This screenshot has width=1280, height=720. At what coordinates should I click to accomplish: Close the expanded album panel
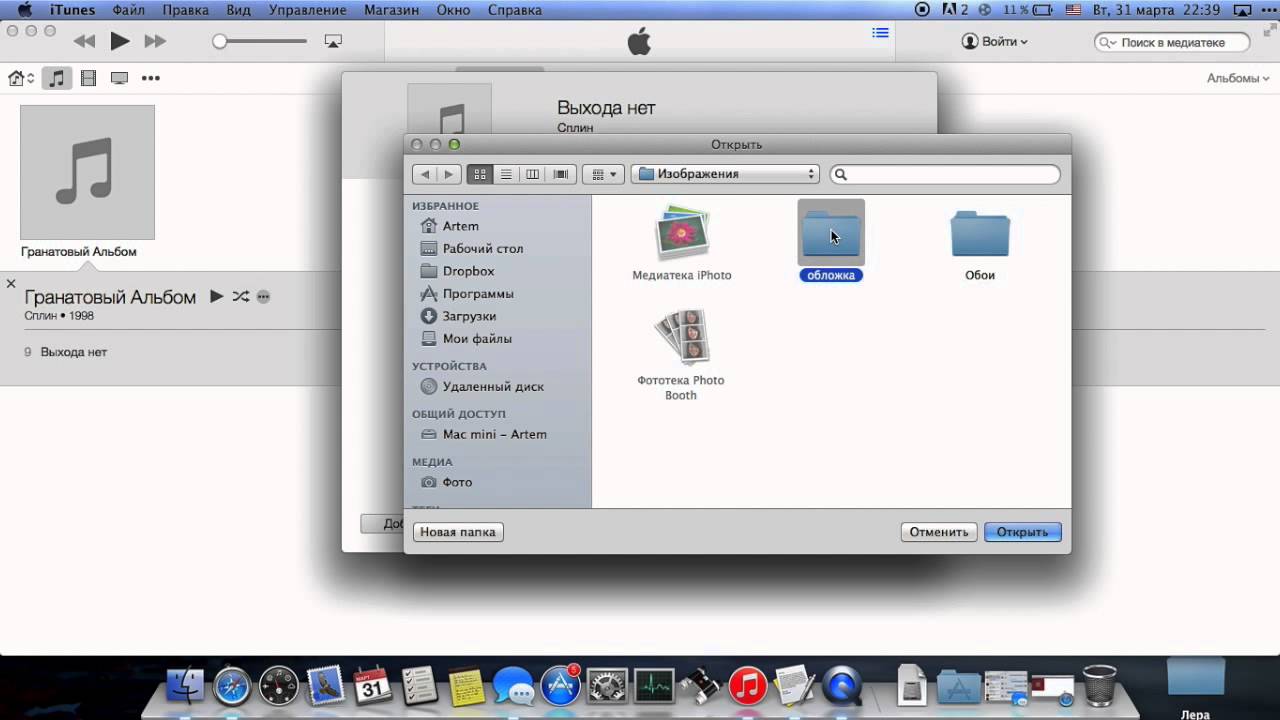click(x=11, y=284)
